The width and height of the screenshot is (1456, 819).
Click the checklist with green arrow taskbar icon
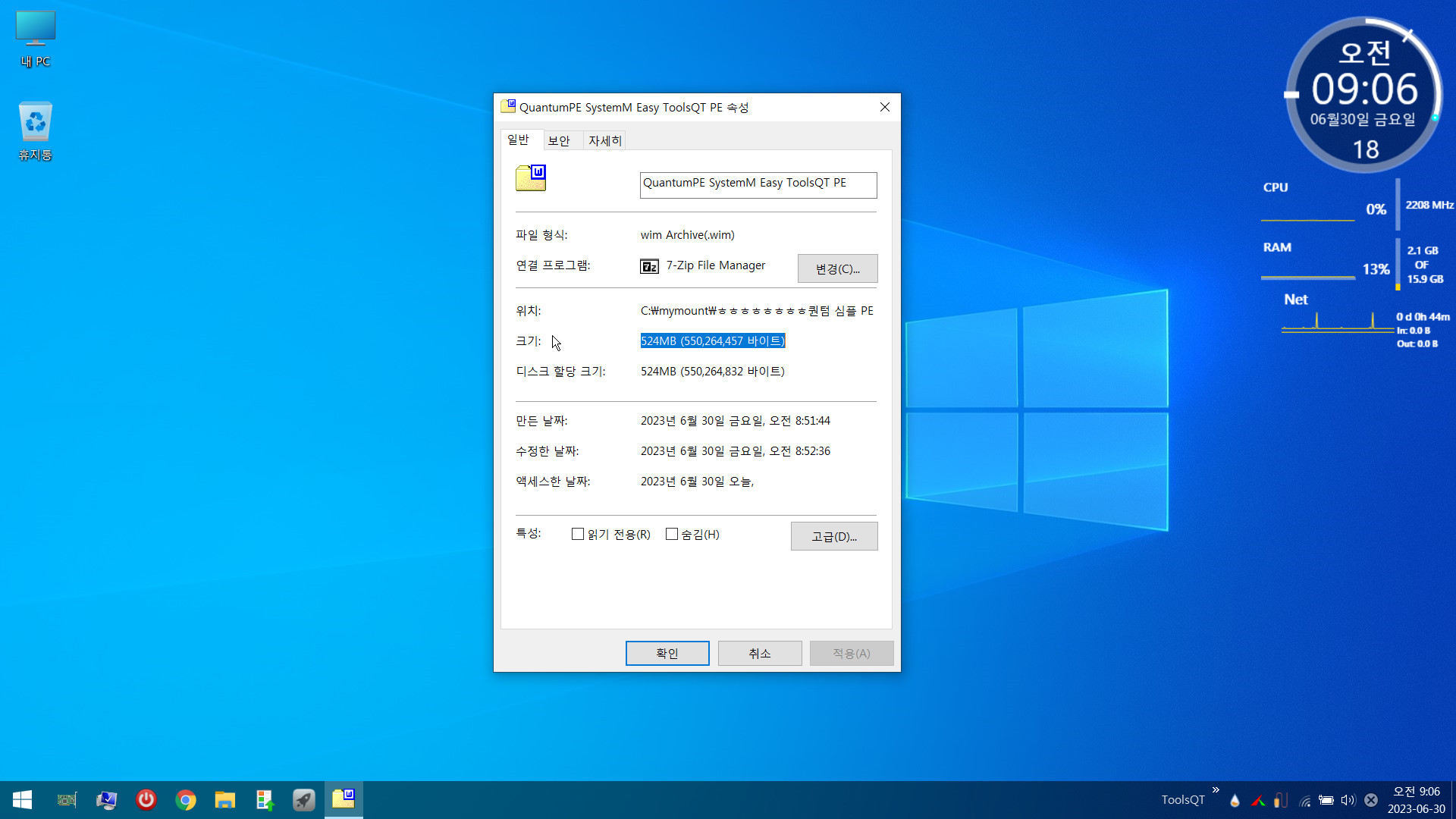click(x=265, y=800)
